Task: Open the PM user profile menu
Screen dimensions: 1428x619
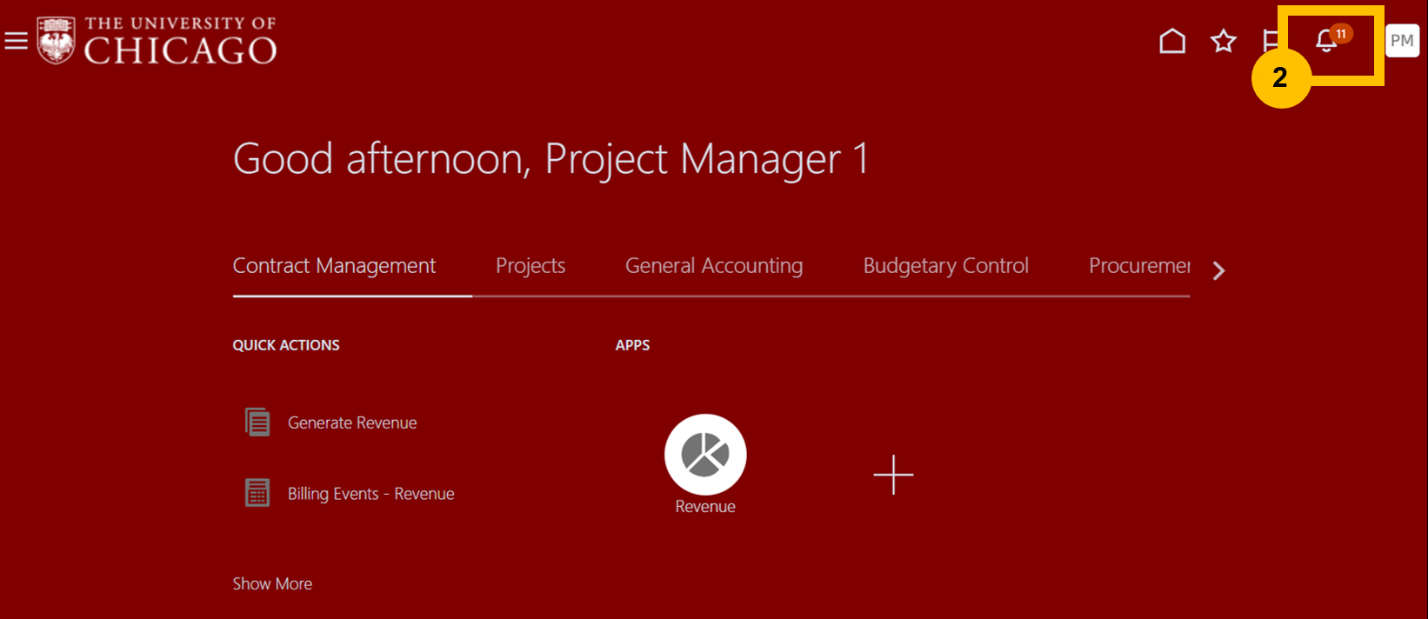Action: click(1402, 41)
